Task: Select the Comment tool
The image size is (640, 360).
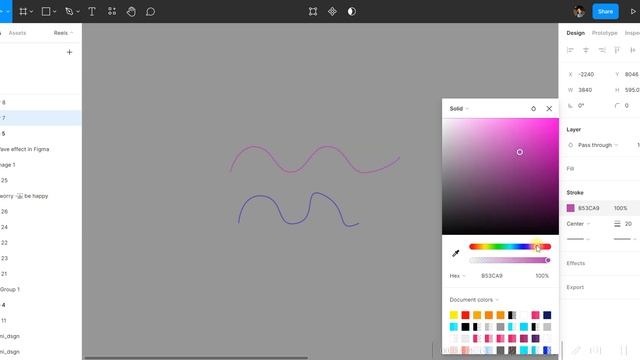Action: pyautogui.click(x=150, y=11)
